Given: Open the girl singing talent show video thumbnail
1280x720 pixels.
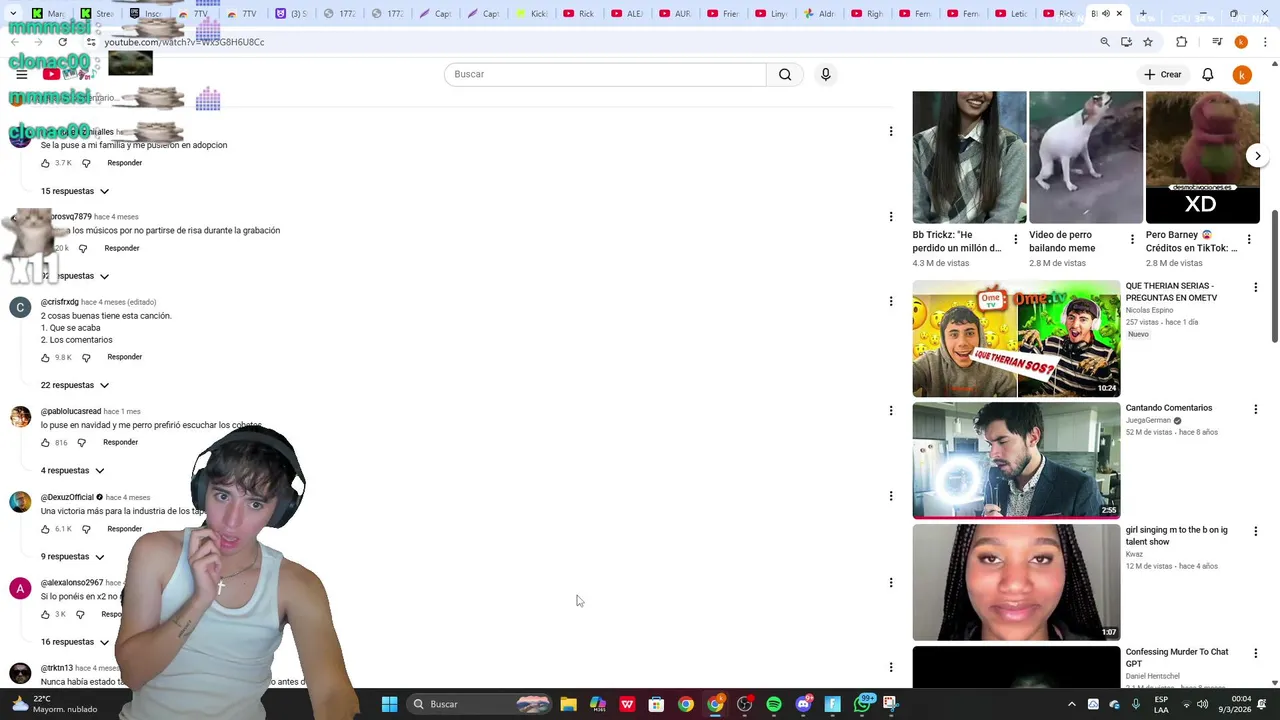Looking at the screenshot, I should coord(1016,582).
